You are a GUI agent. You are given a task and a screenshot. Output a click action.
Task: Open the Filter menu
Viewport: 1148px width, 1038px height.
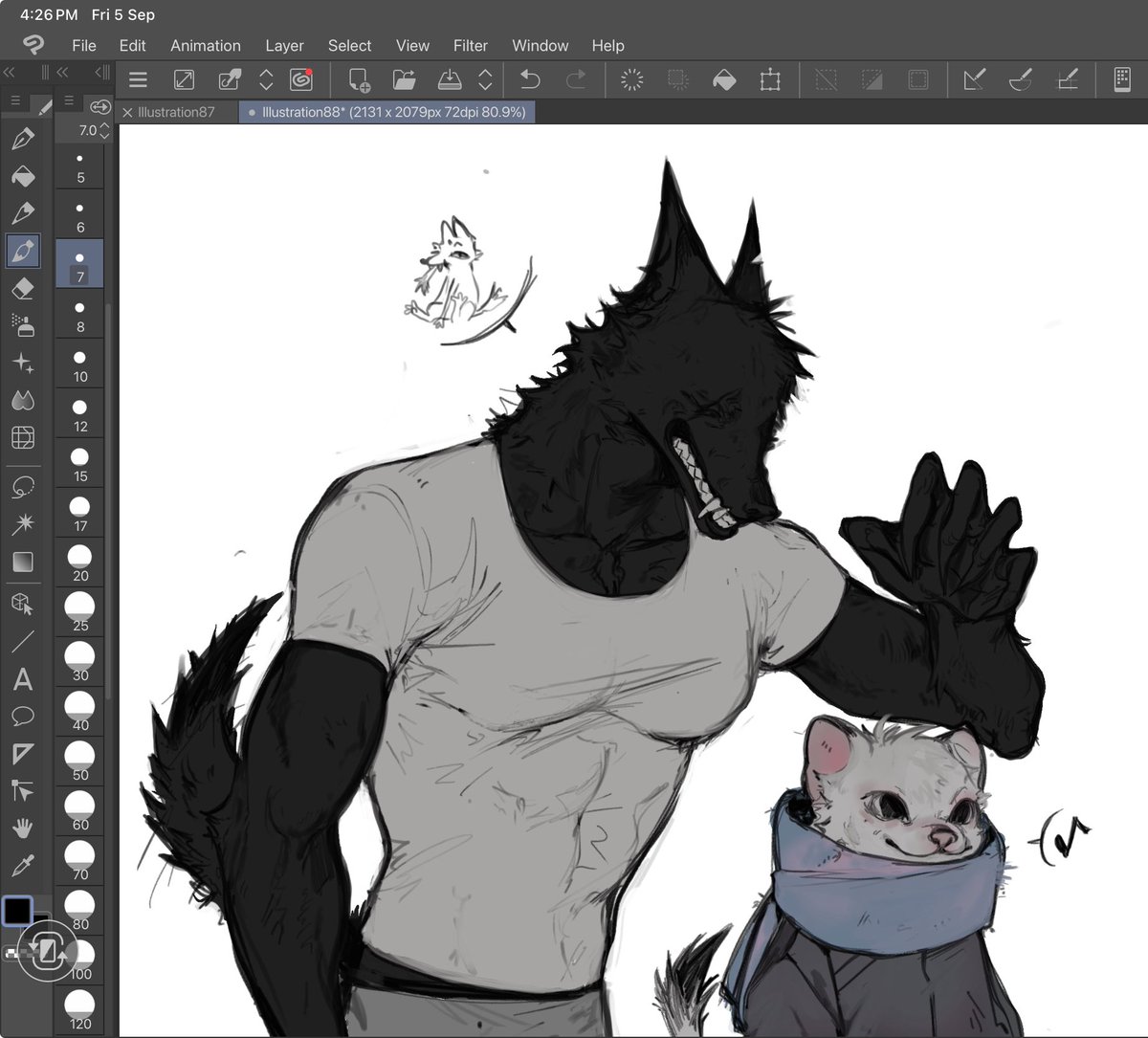(471, 45)
